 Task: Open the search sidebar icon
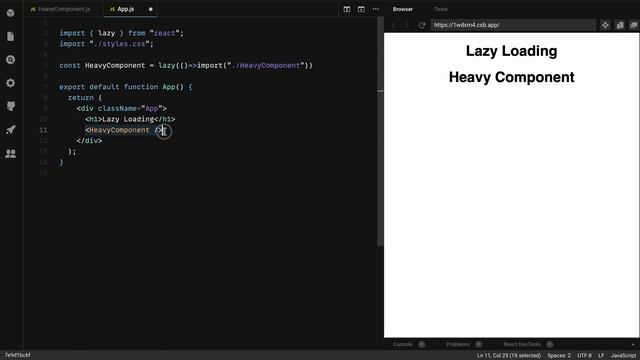[x=11, y=60]
